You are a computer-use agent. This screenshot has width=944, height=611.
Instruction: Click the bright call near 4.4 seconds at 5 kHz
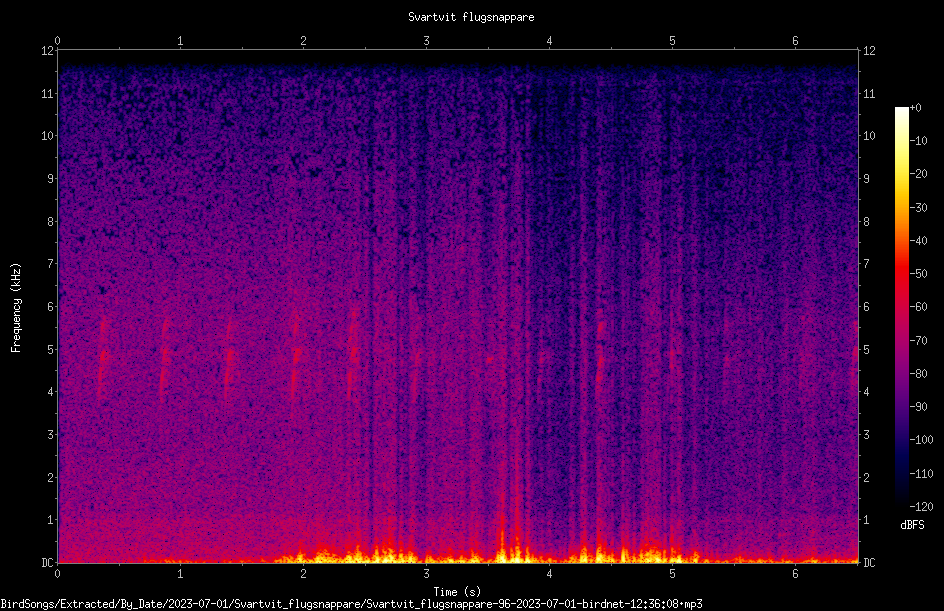pyautogui.click(x=600, y=352)
